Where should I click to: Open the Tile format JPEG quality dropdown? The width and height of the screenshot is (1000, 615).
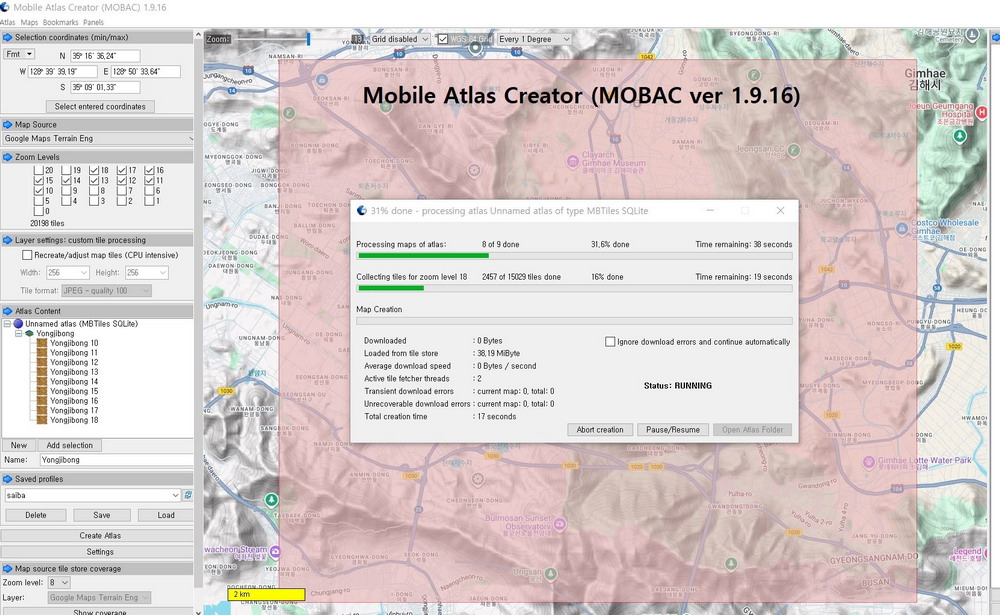[107, 290]
